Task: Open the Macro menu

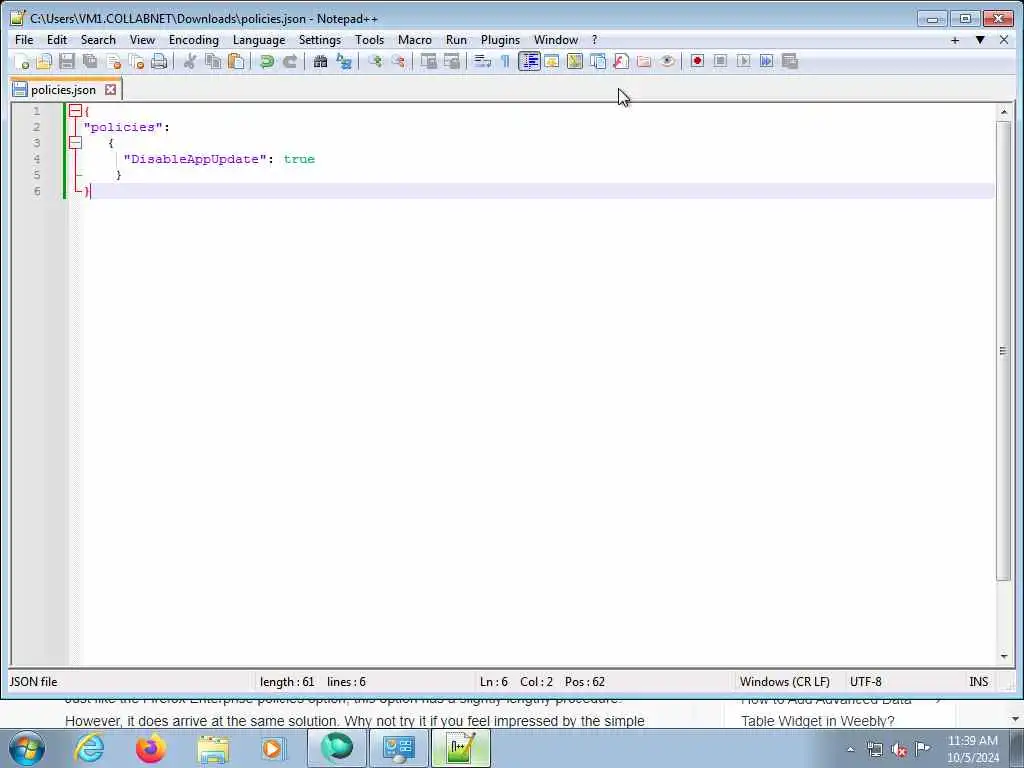Action: [x=415, y=40]
